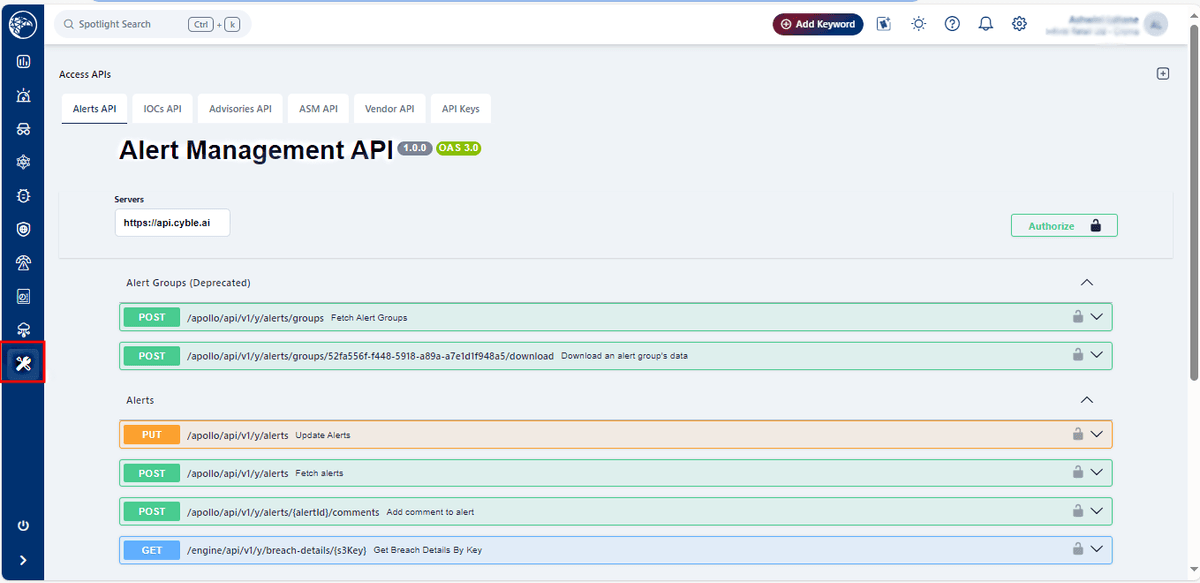This screenshot has height=583, width=1200.
Task: Click path /apollo/api/v1/y/alerts/{alertId}/comments
Action: [x=283, y=512]
